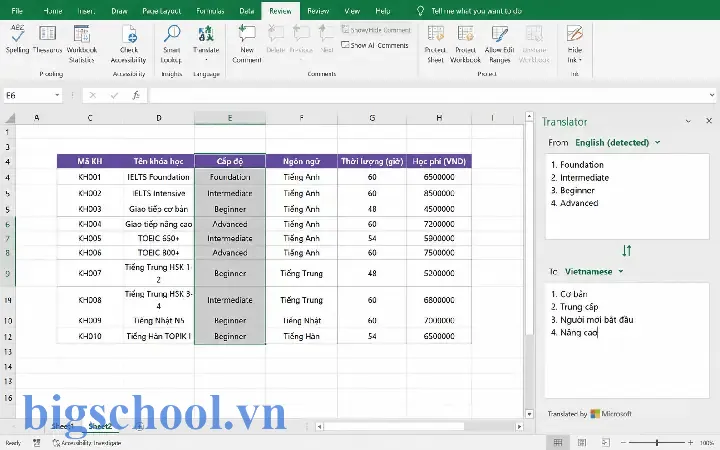
Task: Switch to Page Layout view in status bar
Action: point(582,443)
